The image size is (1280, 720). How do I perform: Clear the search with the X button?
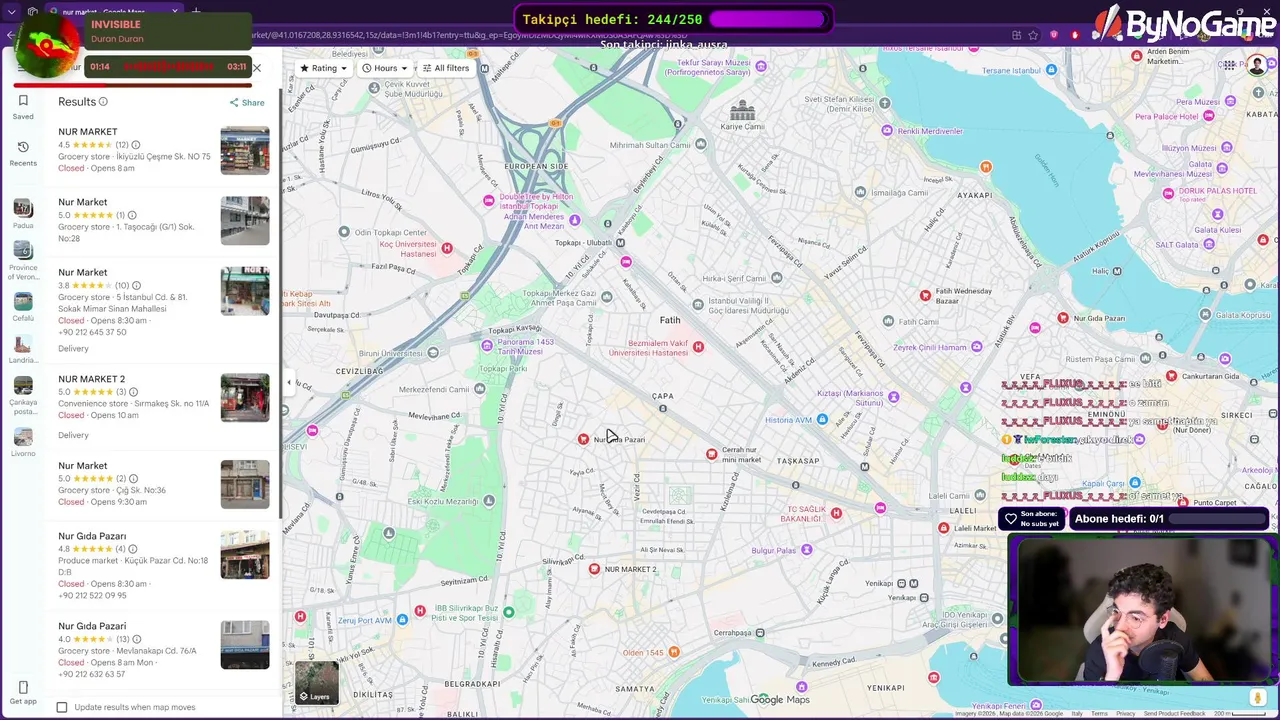(x=256, y=68)
